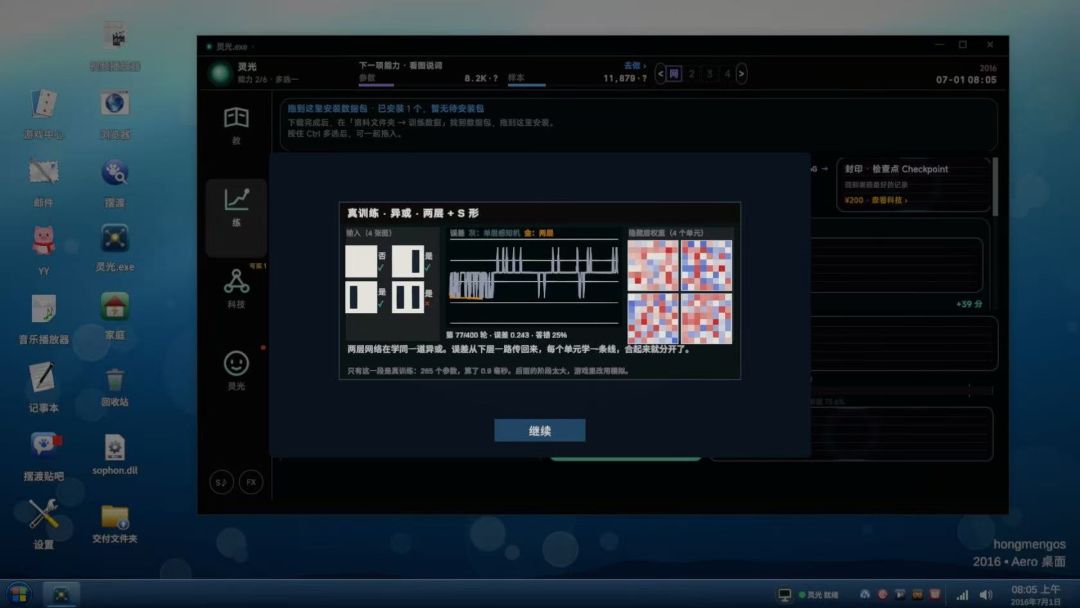Select the sophon.dll file icon
Screen dimensions: 1080x608
114,454
